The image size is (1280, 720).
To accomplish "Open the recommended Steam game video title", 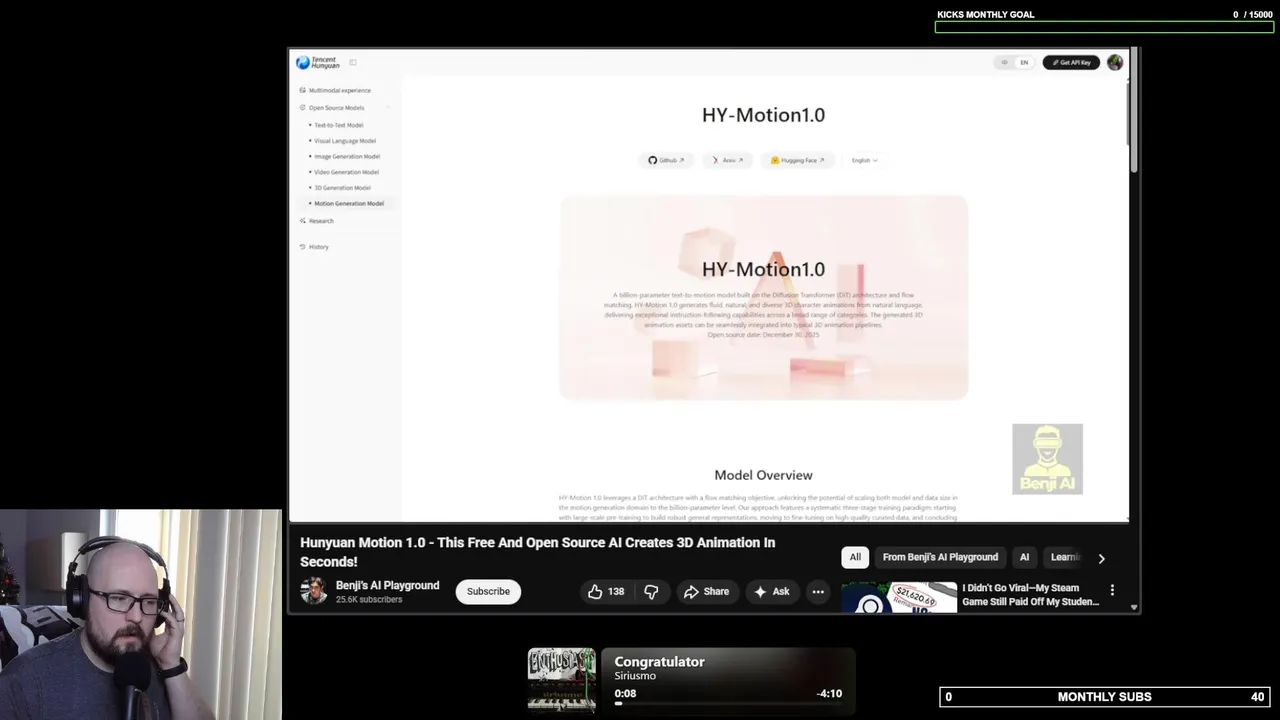I will pos(1030,595).
